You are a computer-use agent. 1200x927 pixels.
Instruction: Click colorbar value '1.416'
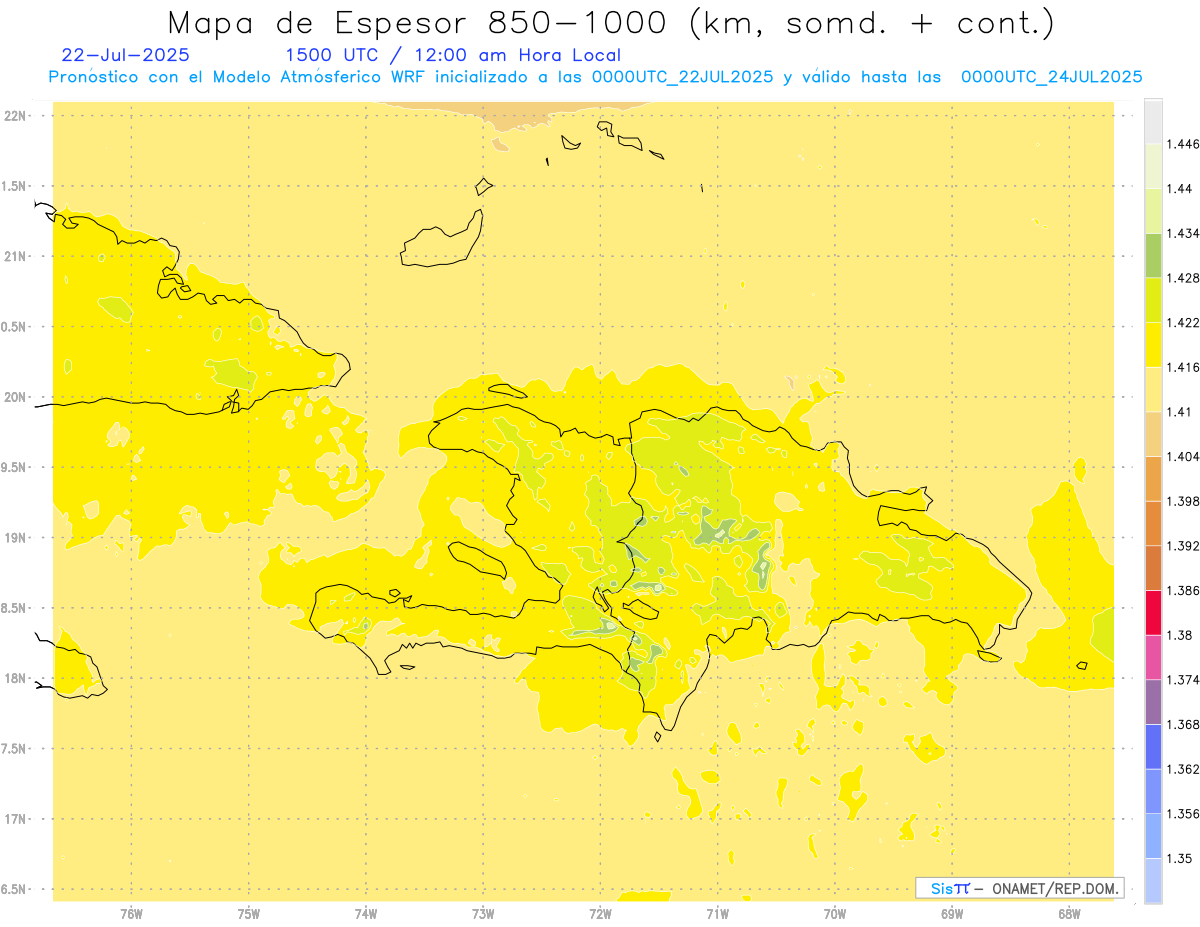(x=1183, y=367)
